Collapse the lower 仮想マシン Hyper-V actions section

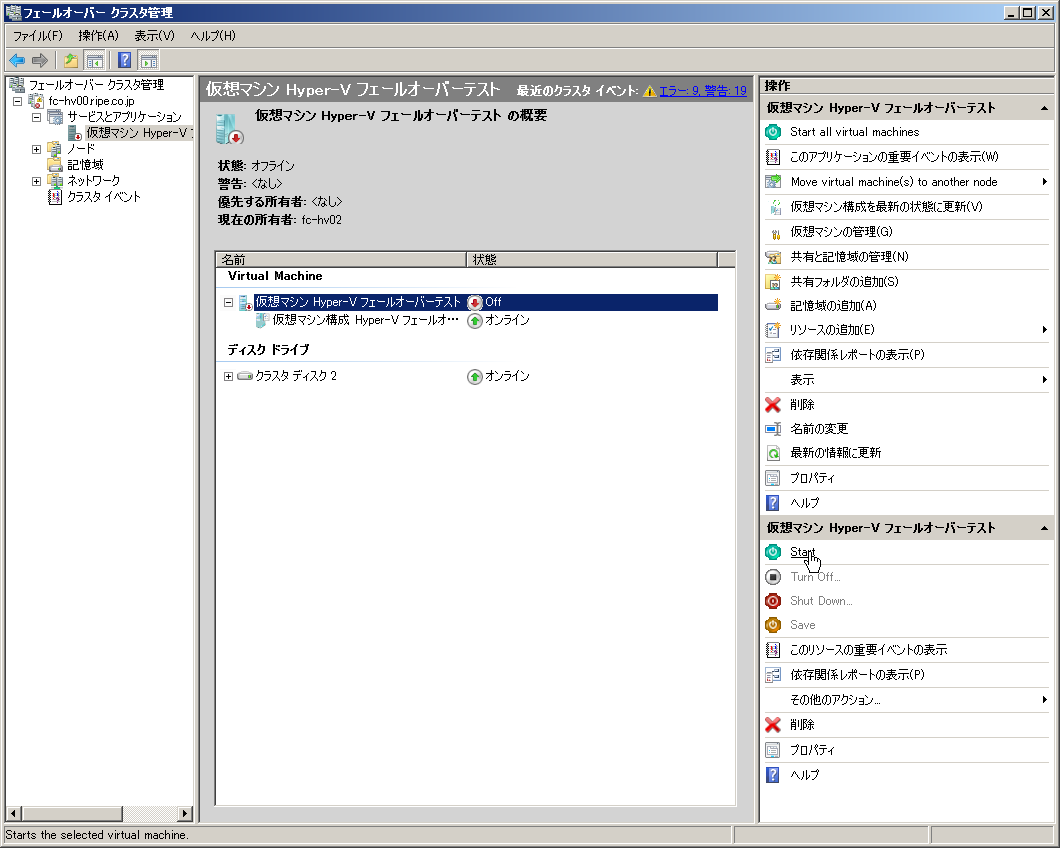(1044, 528)
